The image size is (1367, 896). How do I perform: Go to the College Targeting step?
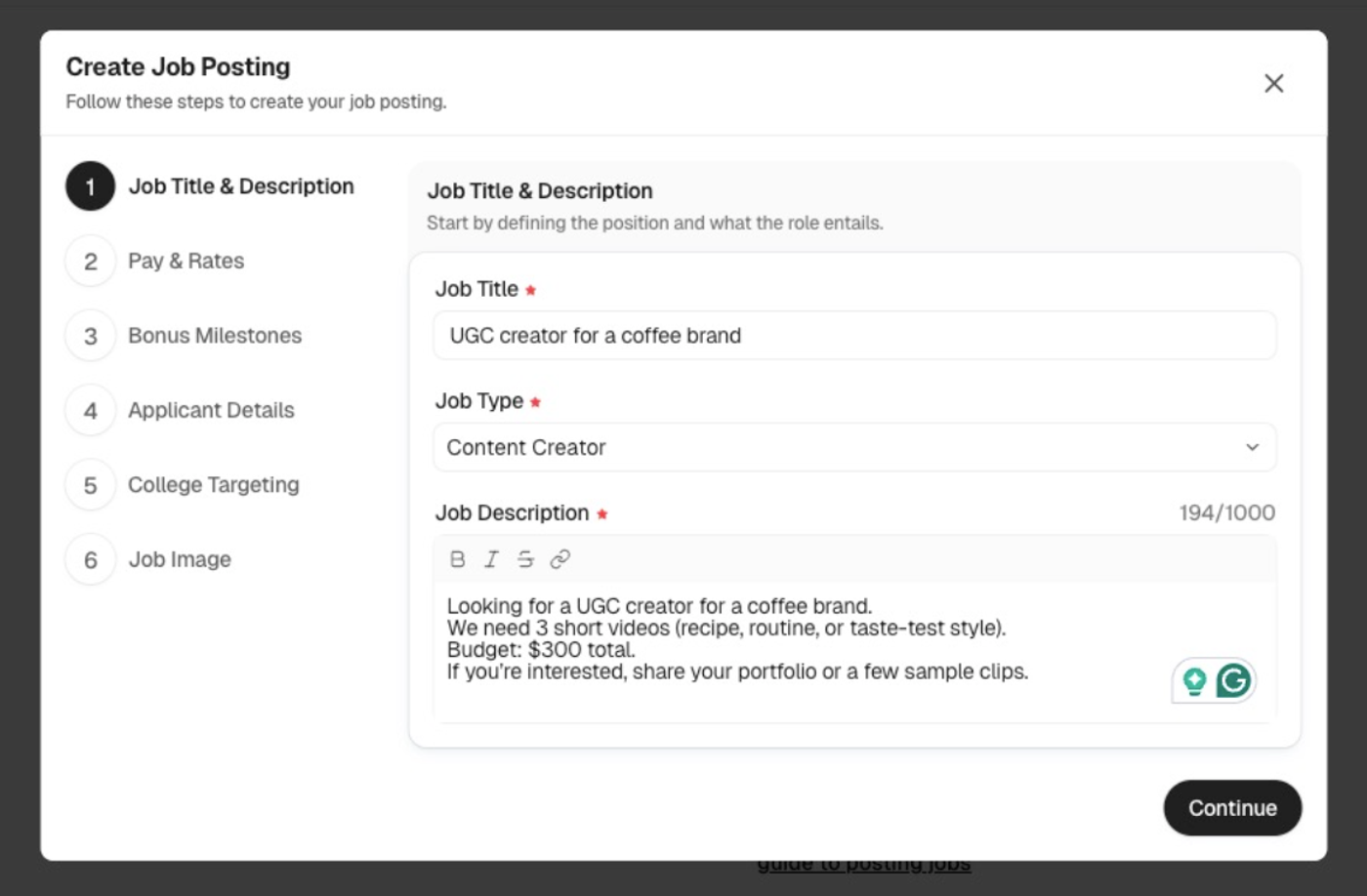214,484
